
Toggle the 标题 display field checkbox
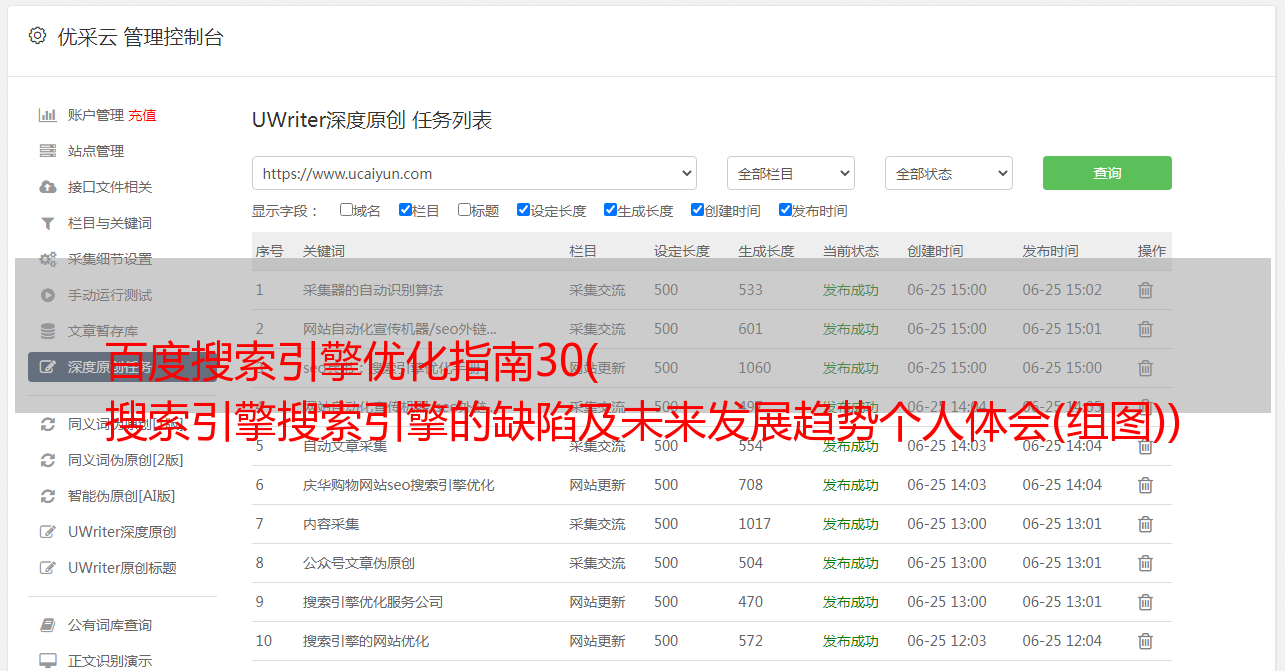tap(464, 210)
